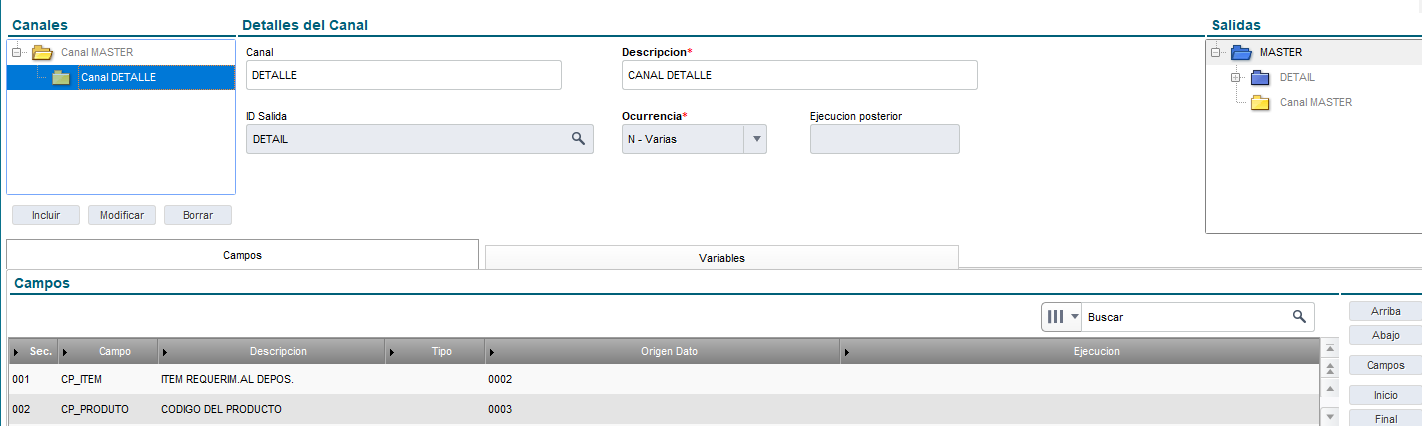Image resolution: width=1422 pixels, height=426 pixels.
Task: Click the Borrar button
Action: pos(198,215)
